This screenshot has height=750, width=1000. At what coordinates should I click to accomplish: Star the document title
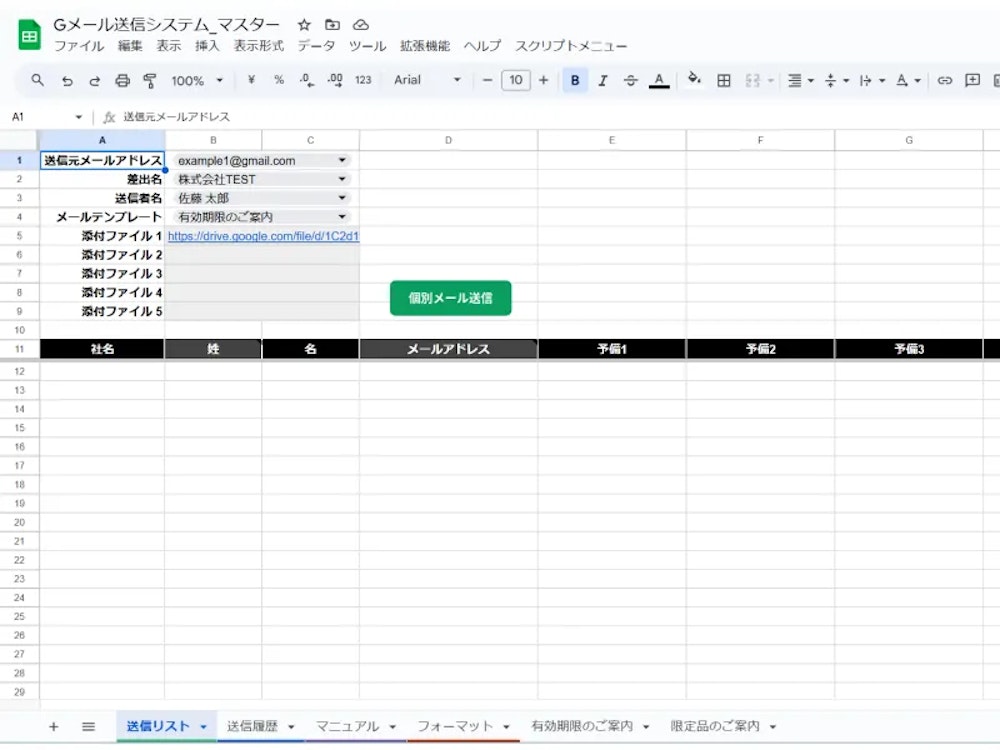click(304, 25)
